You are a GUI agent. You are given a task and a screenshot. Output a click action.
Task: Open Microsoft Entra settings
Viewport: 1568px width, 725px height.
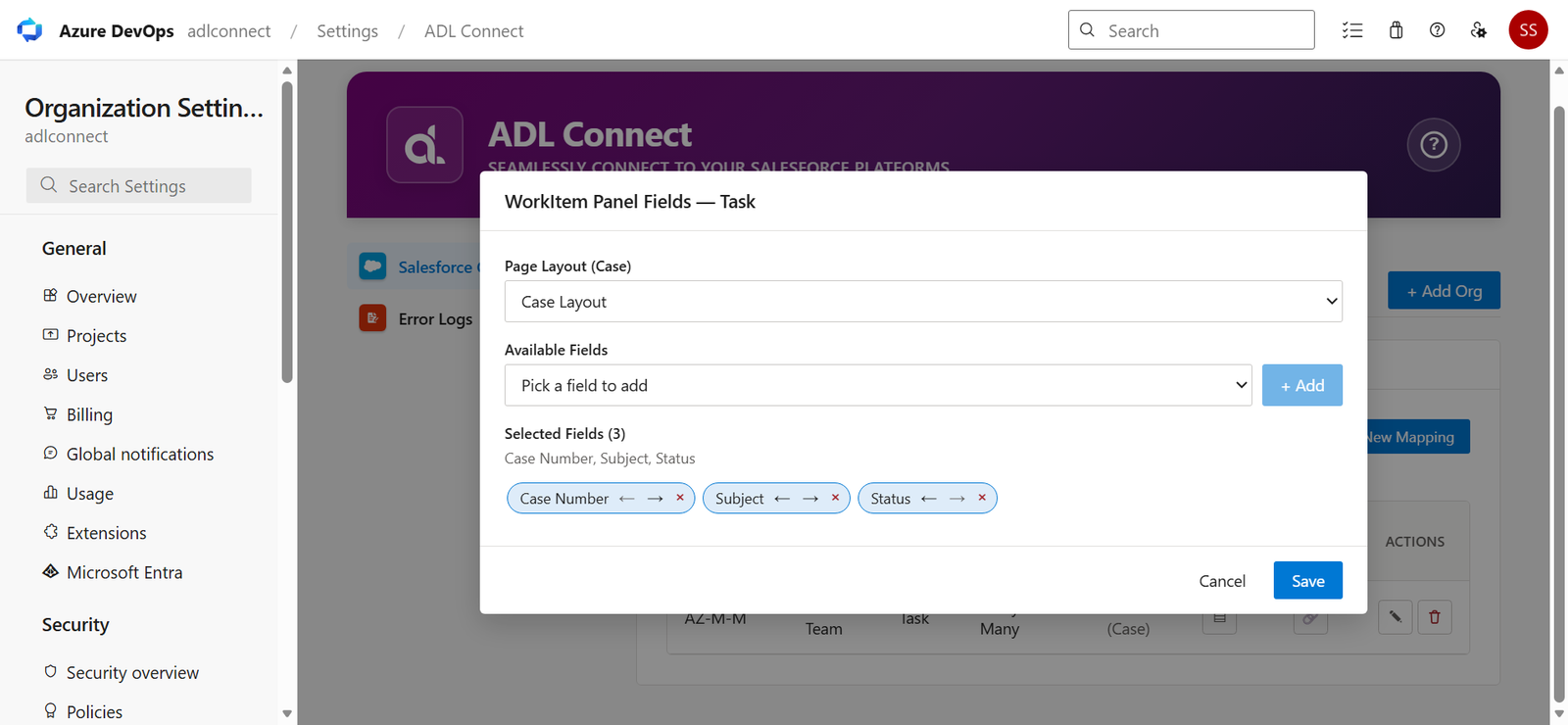(x=124, y=572)
